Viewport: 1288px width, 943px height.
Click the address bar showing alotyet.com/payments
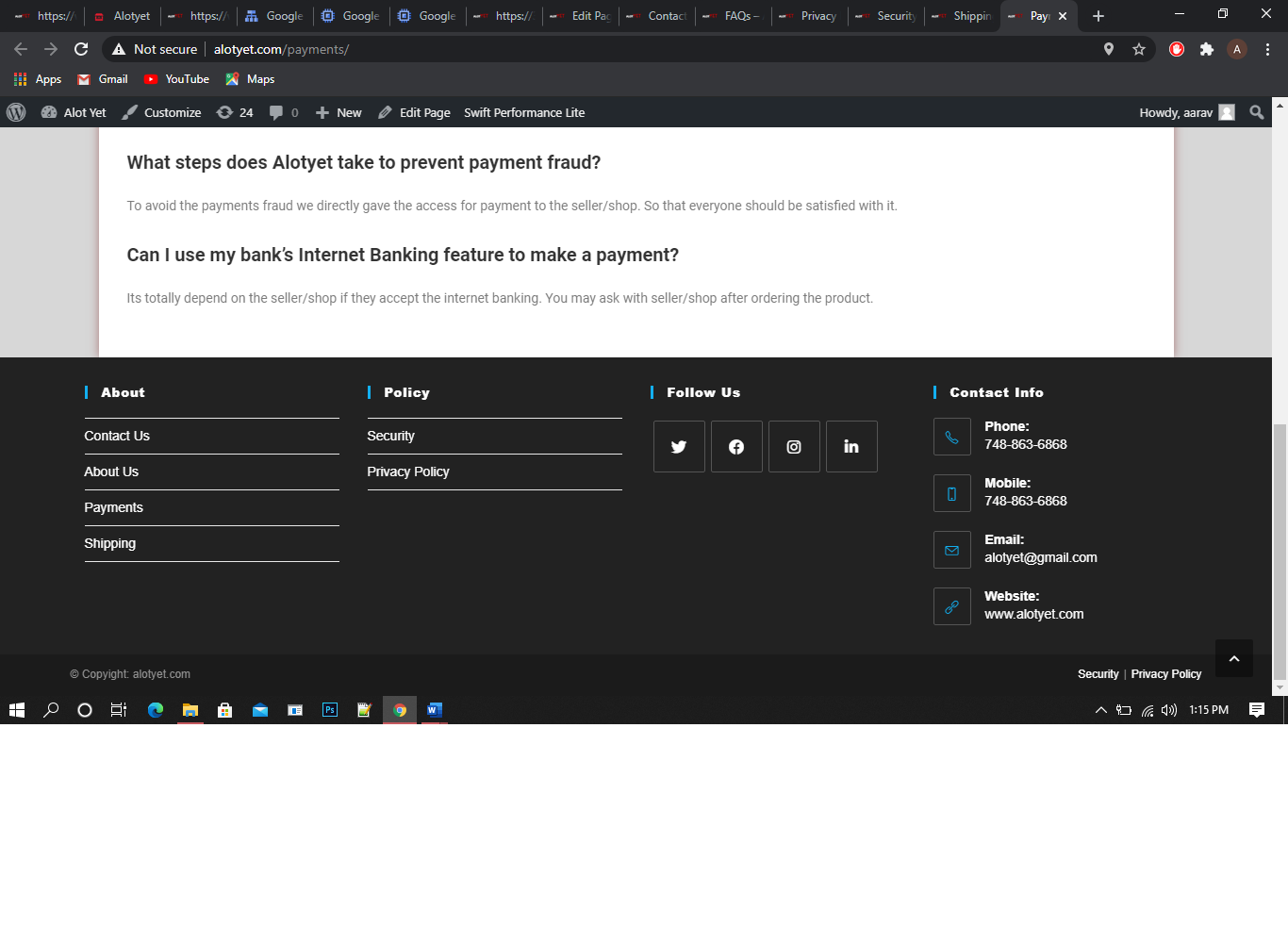[x=603, y=49]
